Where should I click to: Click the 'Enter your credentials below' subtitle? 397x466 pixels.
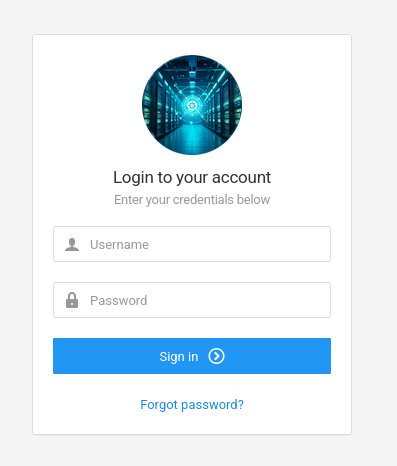tap(192, 200)
